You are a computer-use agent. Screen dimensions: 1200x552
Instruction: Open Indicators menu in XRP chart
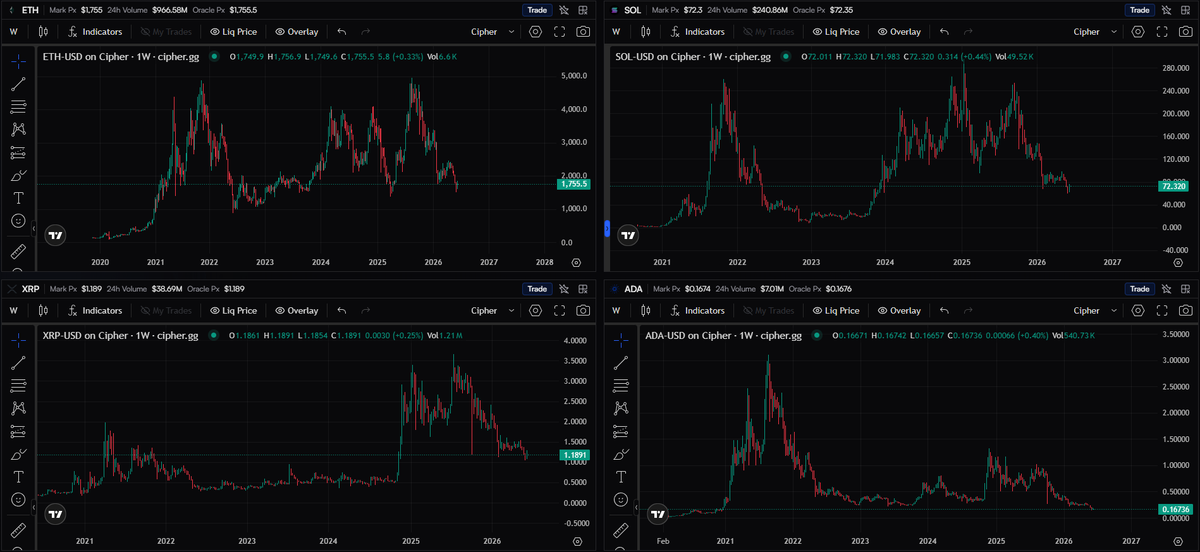pos(95,311)
